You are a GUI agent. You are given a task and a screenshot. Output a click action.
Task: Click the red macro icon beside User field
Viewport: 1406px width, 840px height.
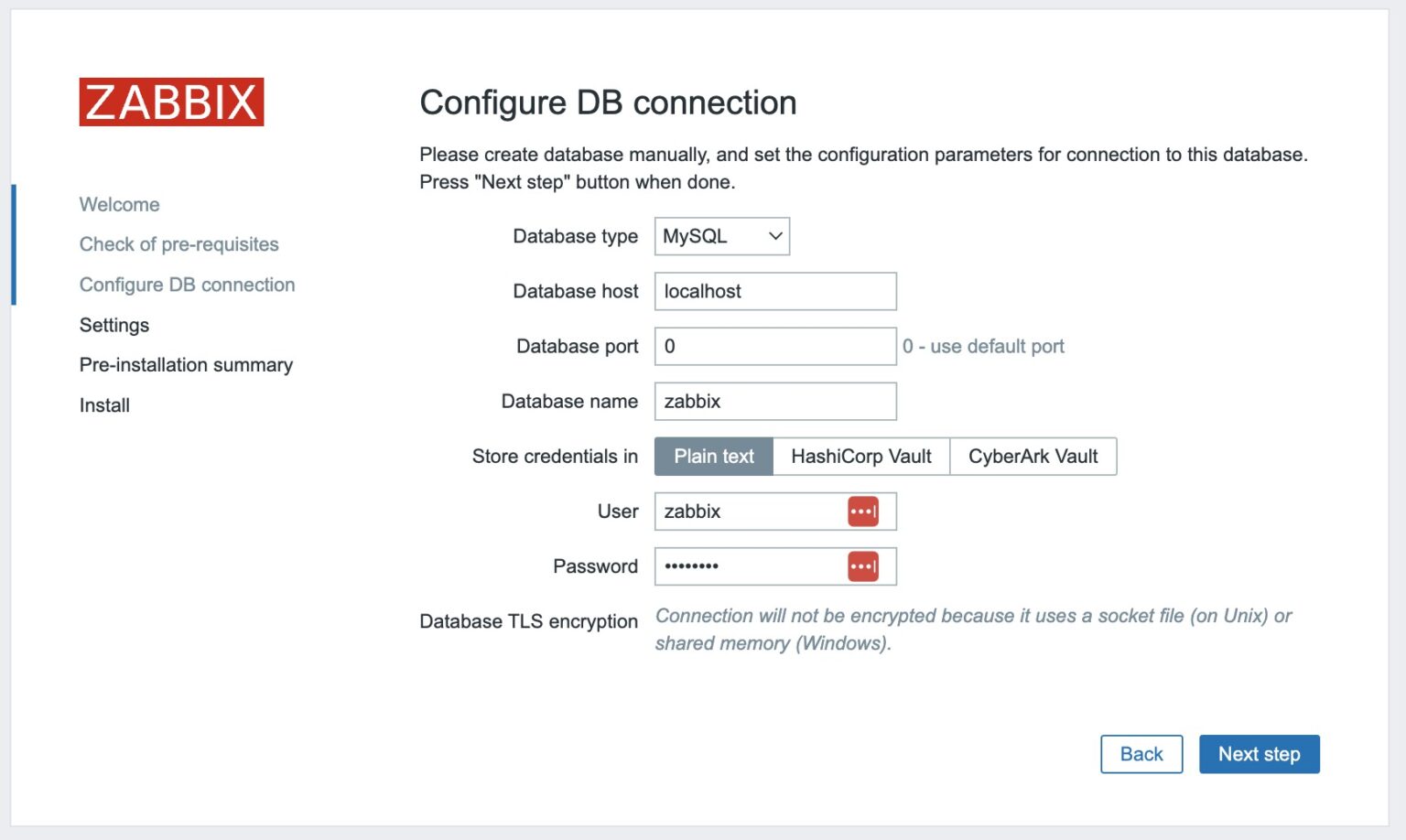pos(862,512)
